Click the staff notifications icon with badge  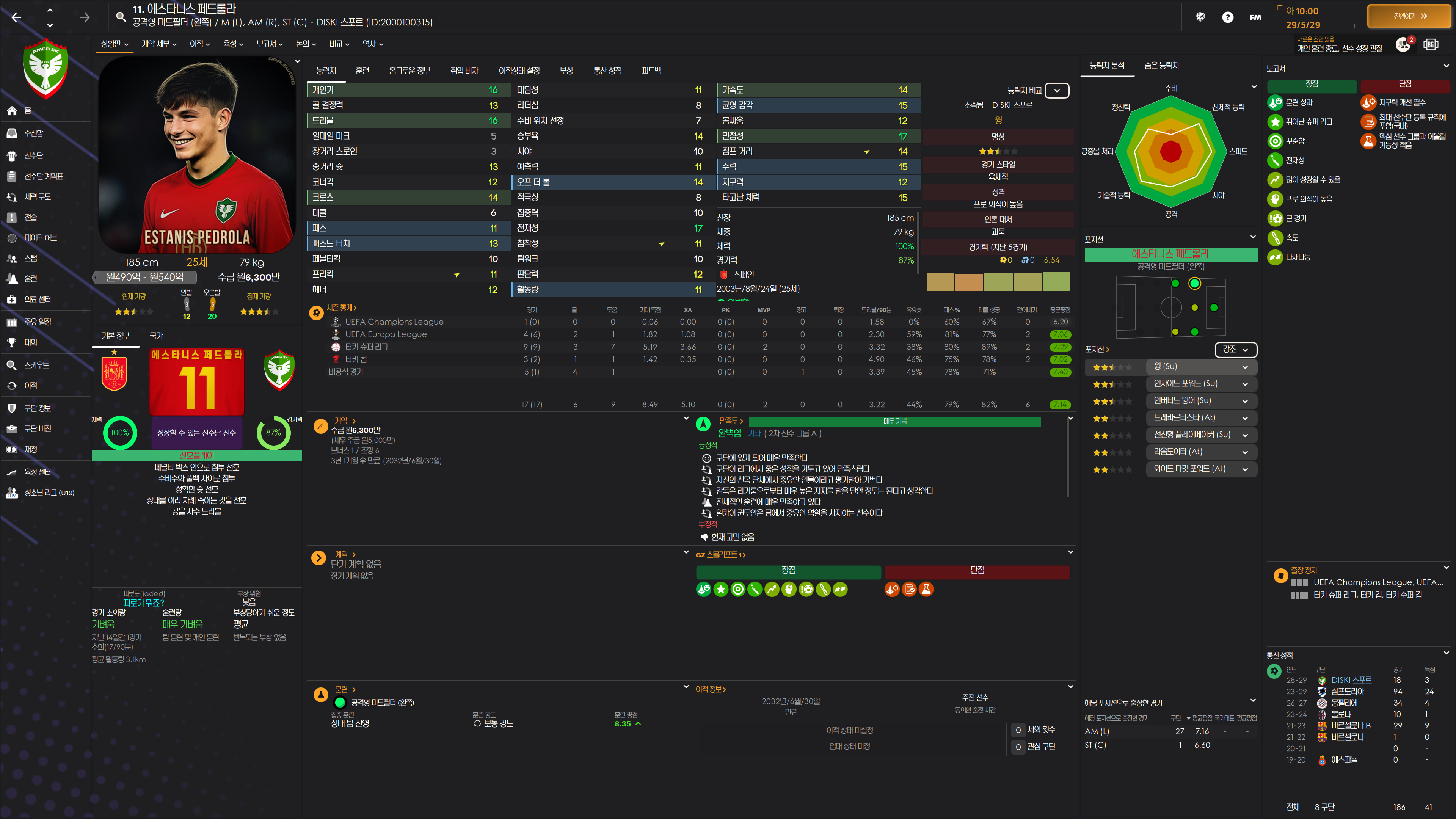(1403, 44)
